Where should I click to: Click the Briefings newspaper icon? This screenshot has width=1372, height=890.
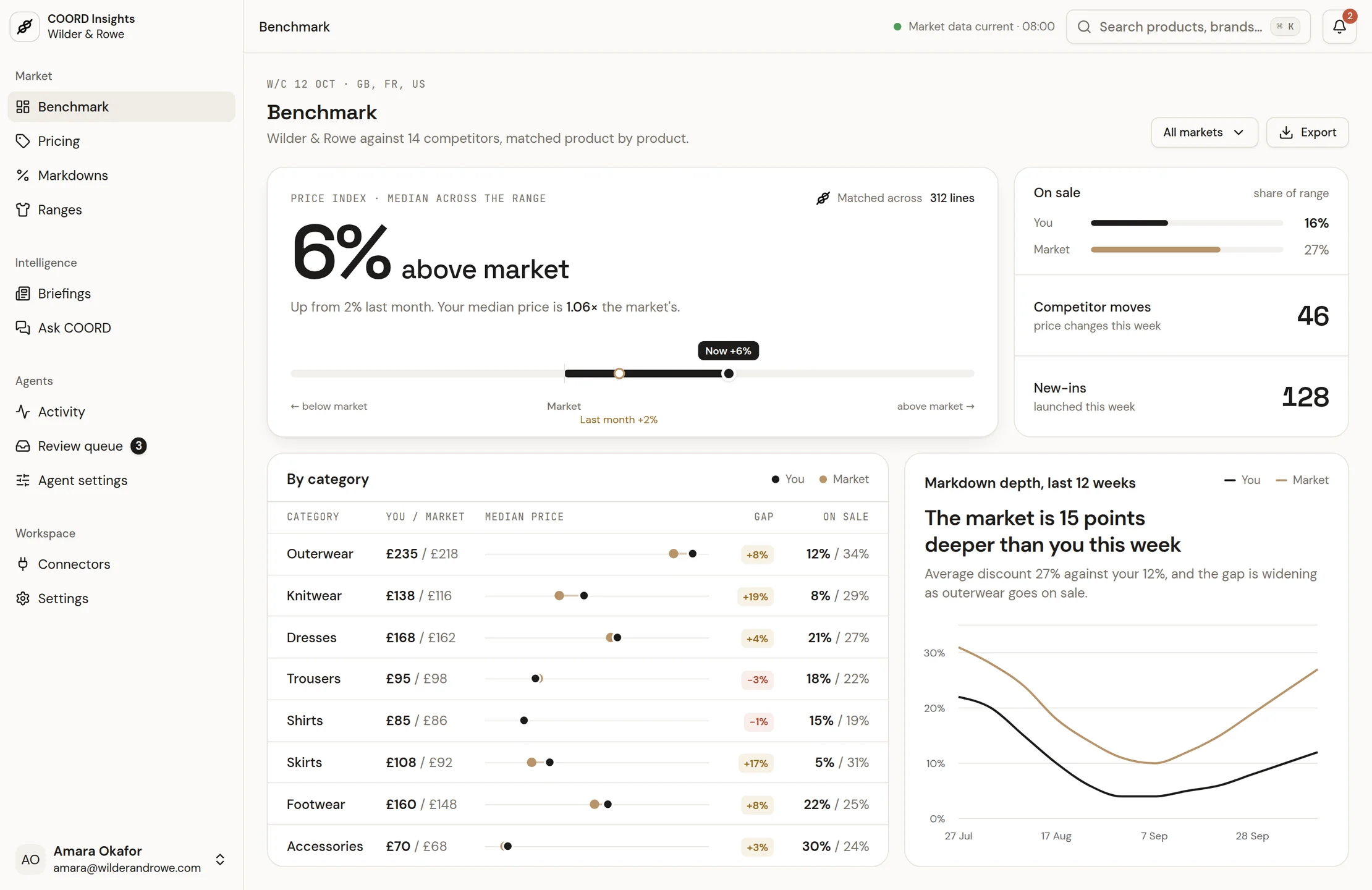tap(23, 294)
